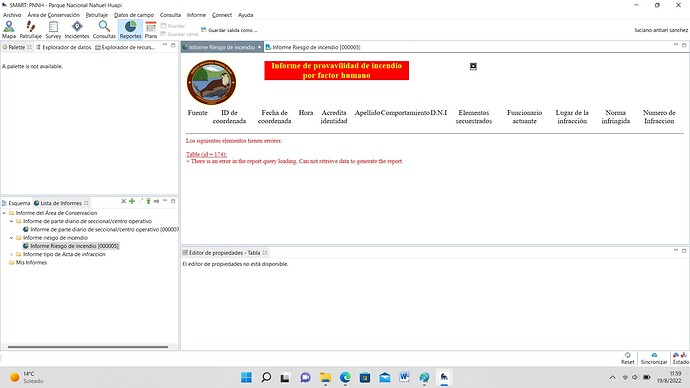Open the Informe menu

(x=196, y=15)
